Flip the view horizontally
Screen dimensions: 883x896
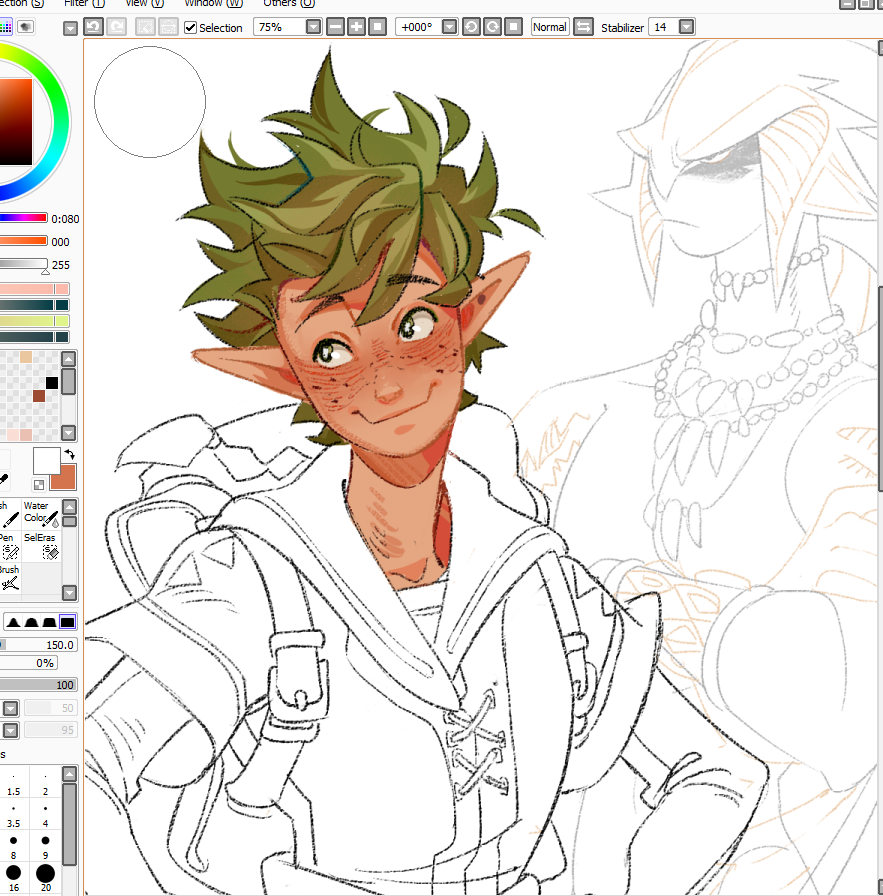[x=583, y=27]
